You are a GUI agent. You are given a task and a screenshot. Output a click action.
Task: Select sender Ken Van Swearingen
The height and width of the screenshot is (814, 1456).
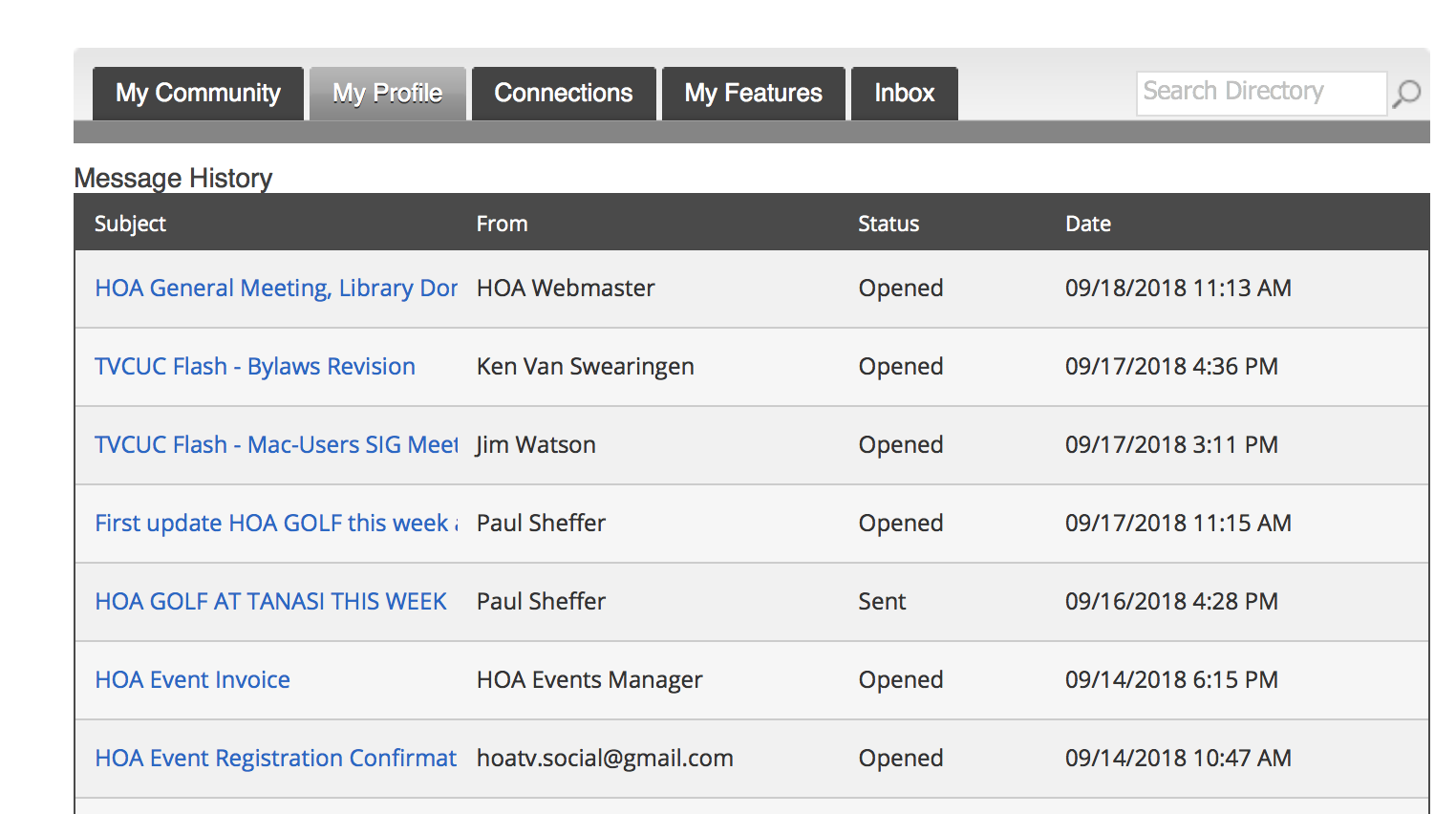(x=586, y=367)
